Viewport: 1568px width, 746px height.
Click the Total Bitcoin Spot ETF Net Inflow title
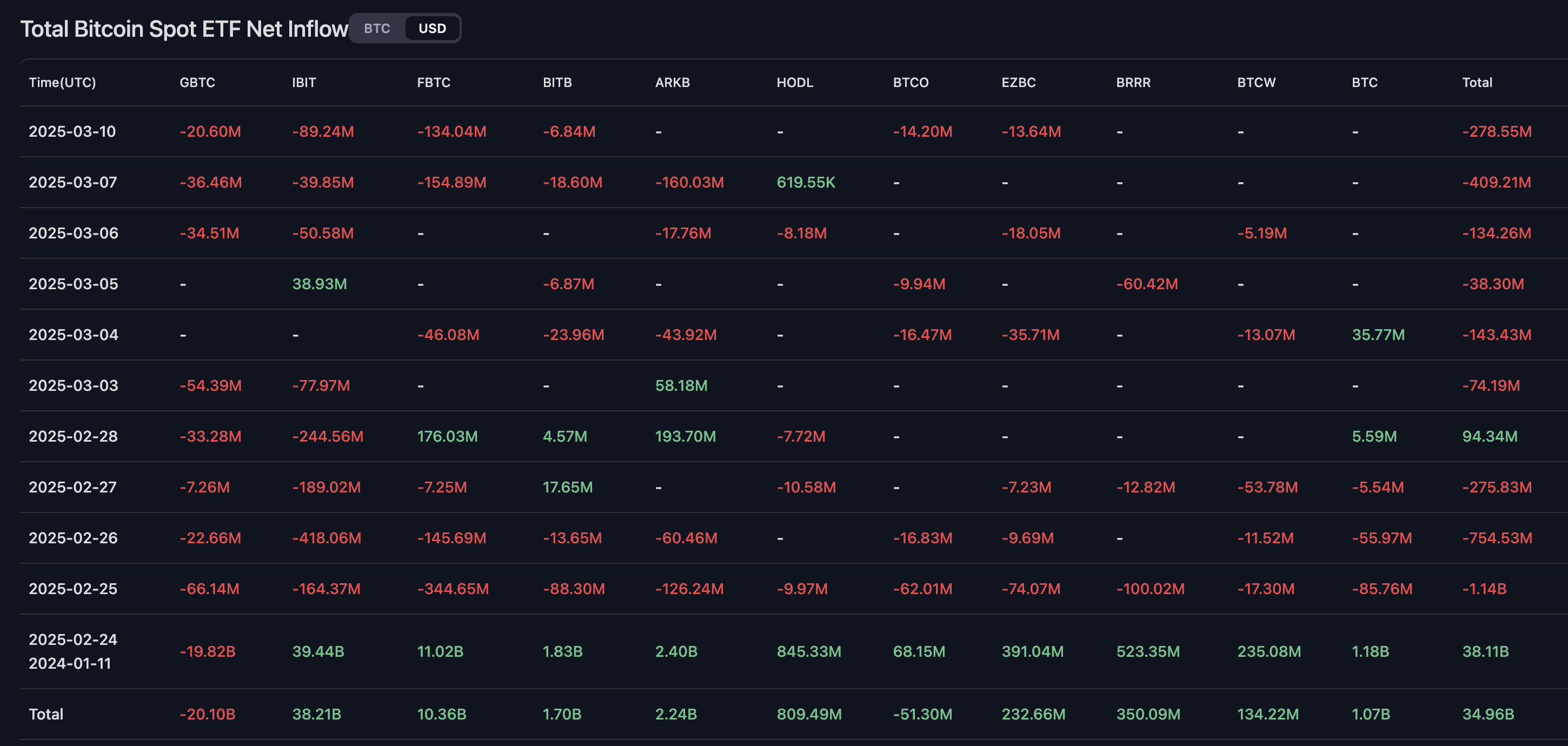tap(184, 29)
